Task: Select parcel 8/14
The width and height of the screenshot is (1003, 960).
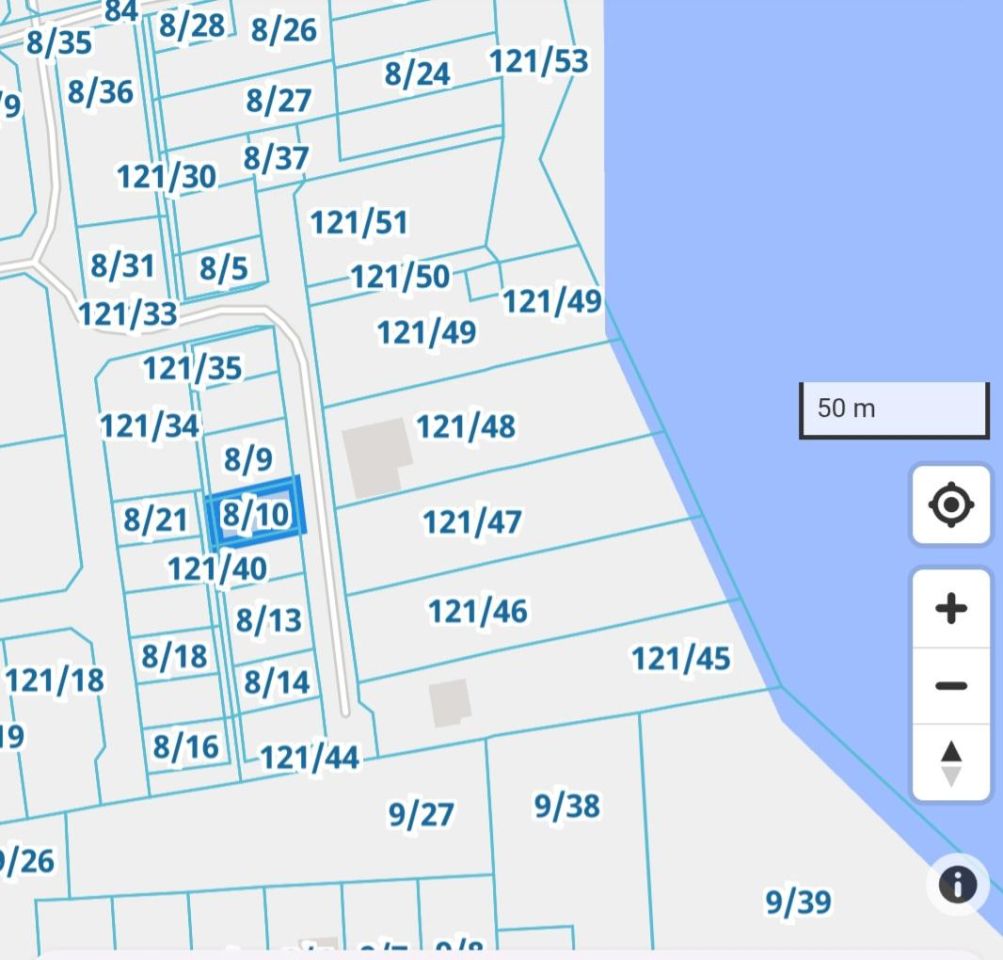Action: click(277, 681)
